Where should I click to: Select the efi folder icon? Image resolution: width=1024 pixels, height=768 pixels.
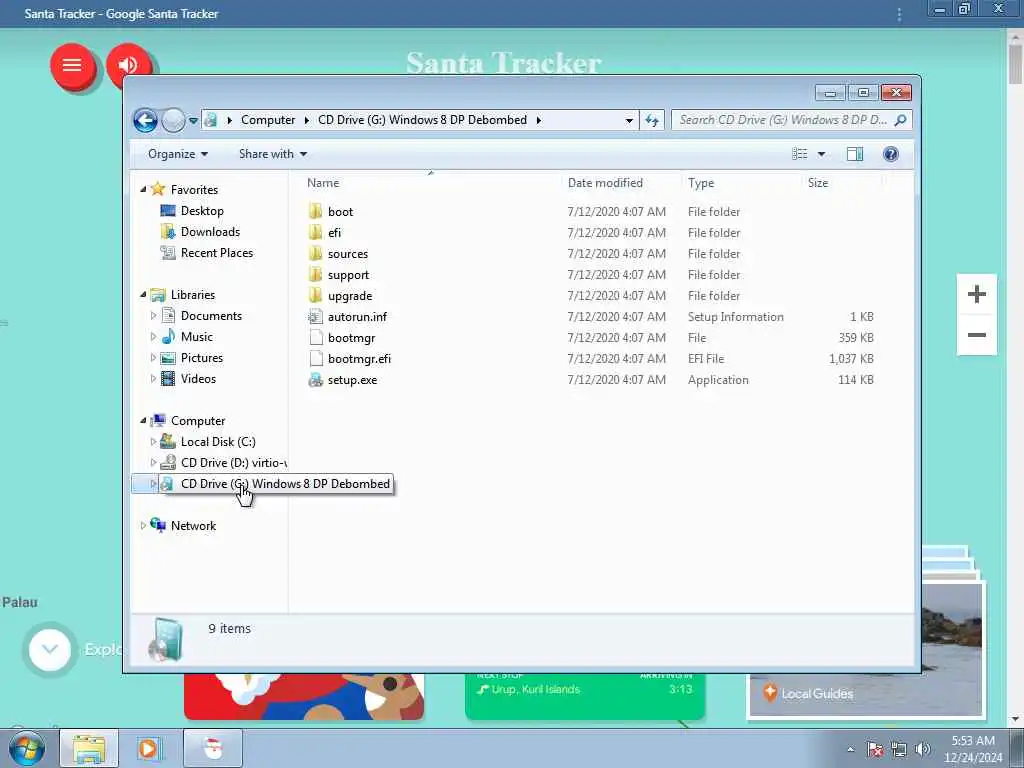[x=315, y=232]
